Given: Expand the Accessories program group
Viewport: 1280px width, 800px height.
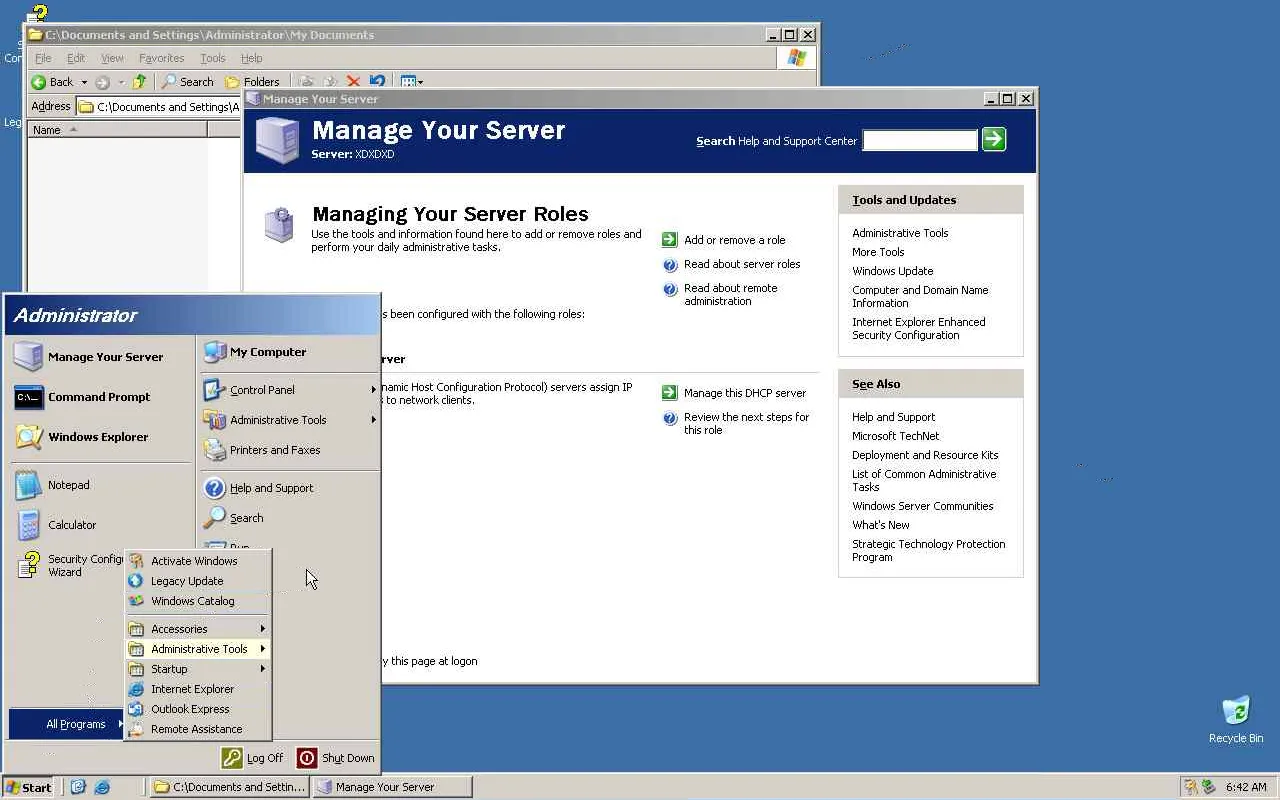Looking at the screenshot, I should click(x=197, y=629).
